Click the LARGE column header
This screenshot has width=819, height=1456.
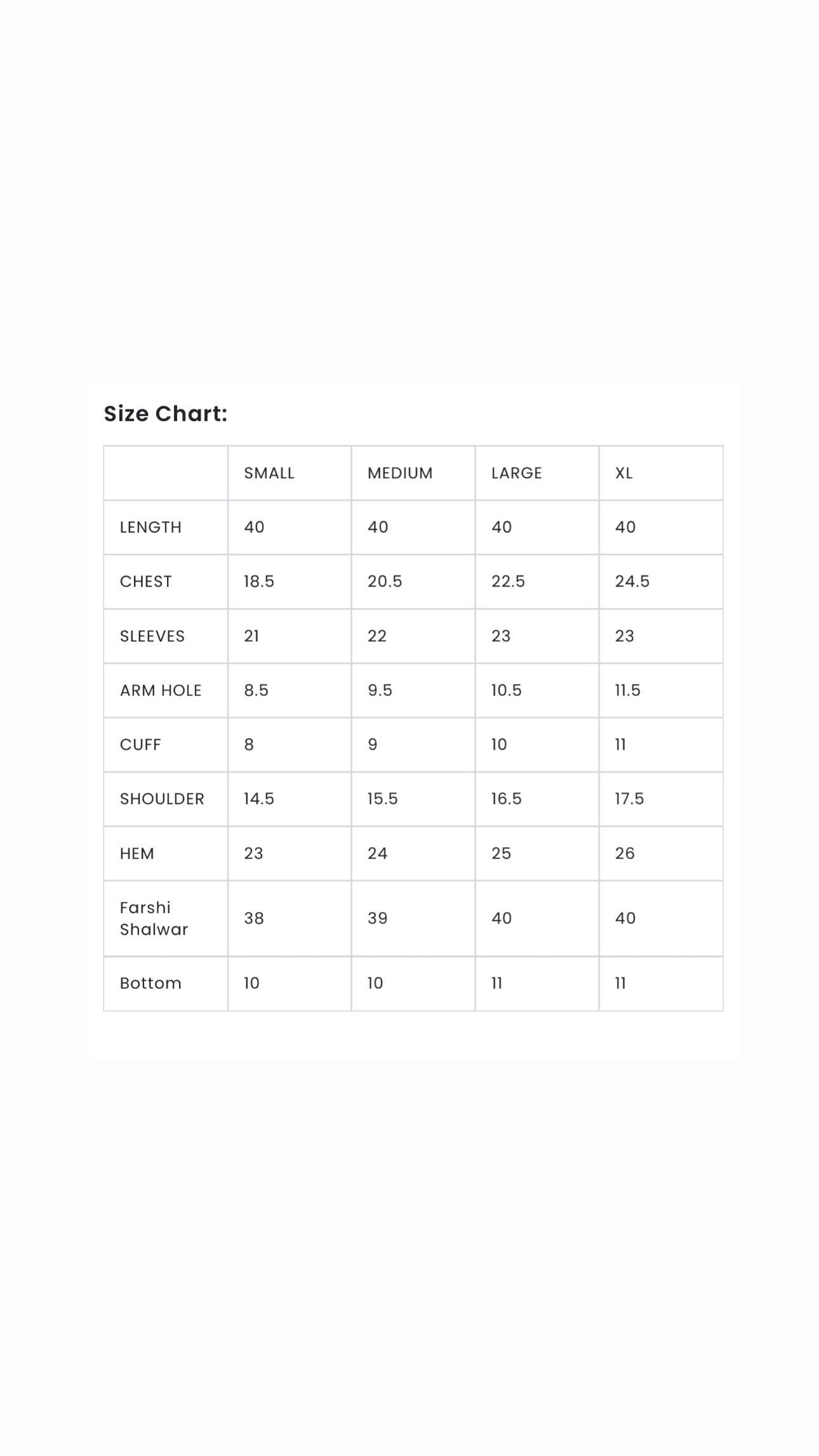pyautogui.click(x=516, y=473)
